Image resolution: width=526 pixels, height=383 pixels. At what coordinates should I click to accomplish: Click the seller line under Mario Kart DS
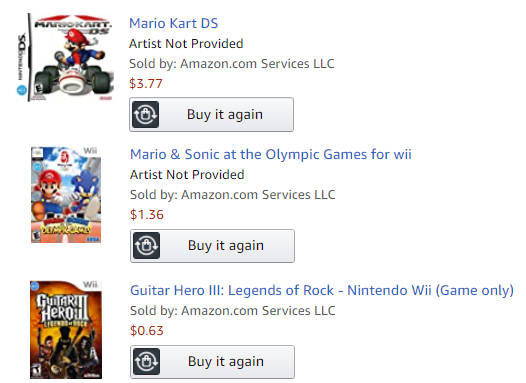click(x=232, y=64)
